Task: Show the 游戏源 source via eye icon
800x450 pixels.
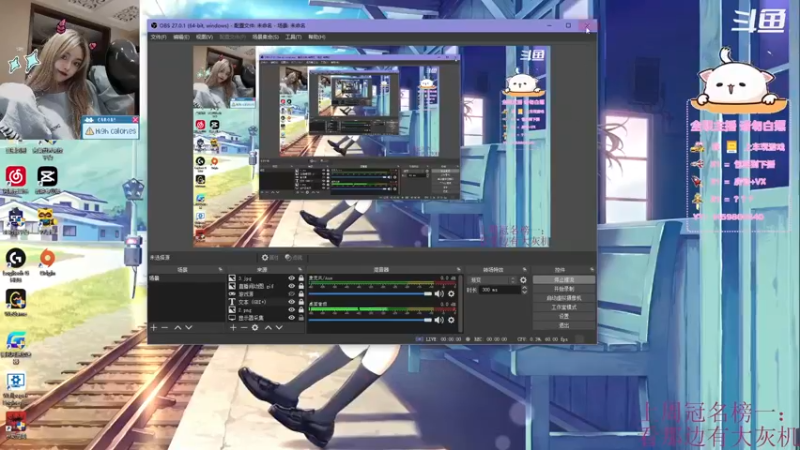Action: tap(291, 294)
